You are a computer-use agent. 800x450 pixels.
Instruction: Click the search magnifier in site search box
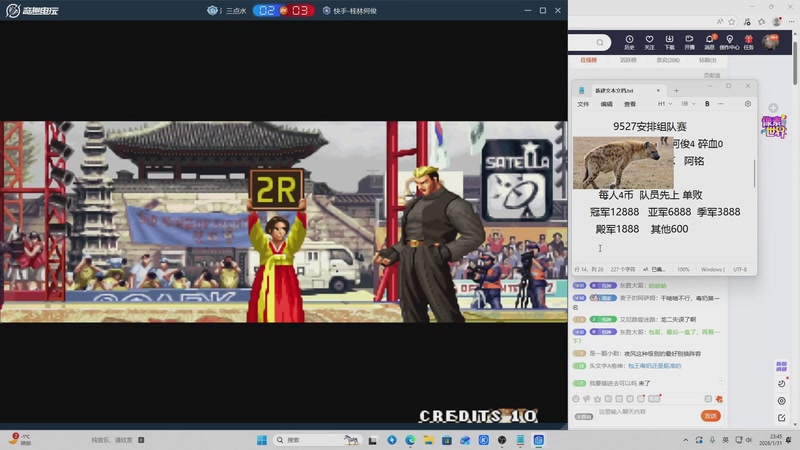600,42
